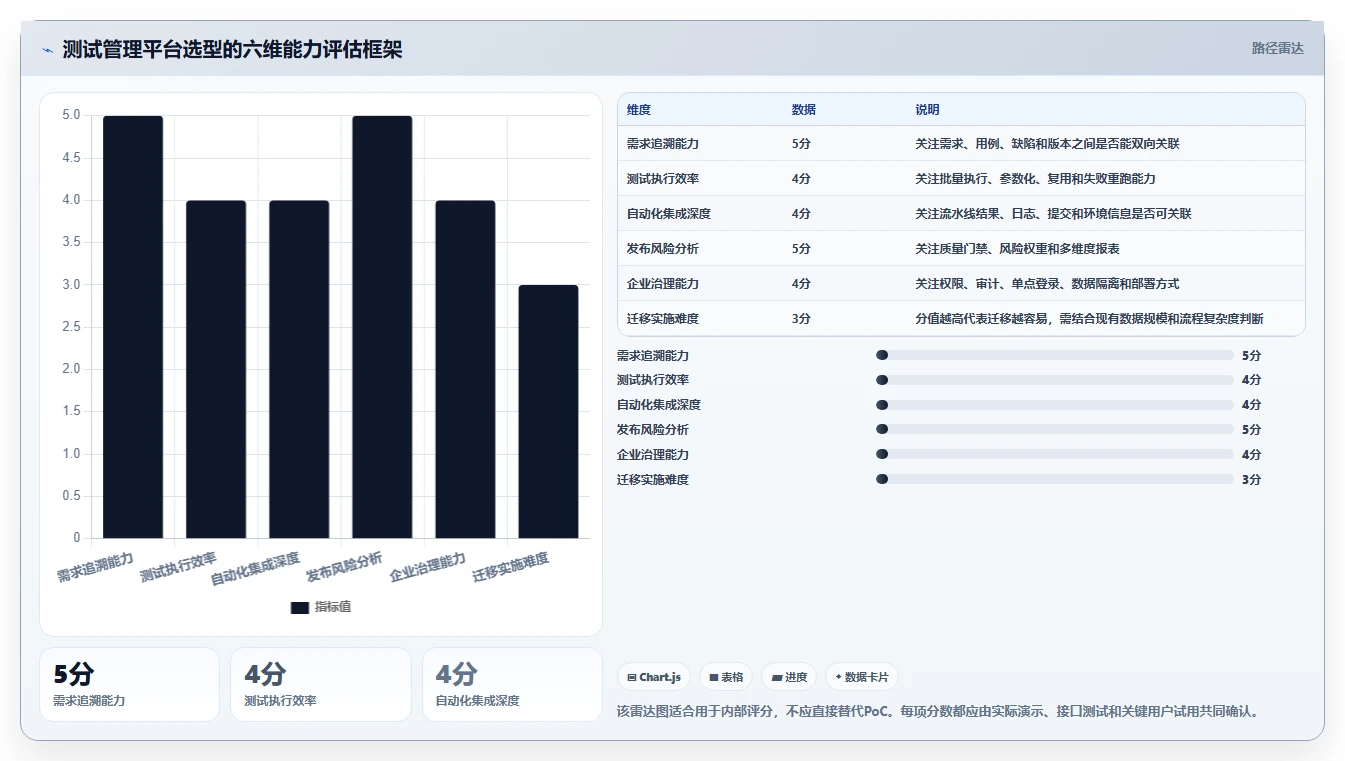Select the 需求追溯能力 cell in the table
Screen dimensions: 1345x761
tap(663, 144)
